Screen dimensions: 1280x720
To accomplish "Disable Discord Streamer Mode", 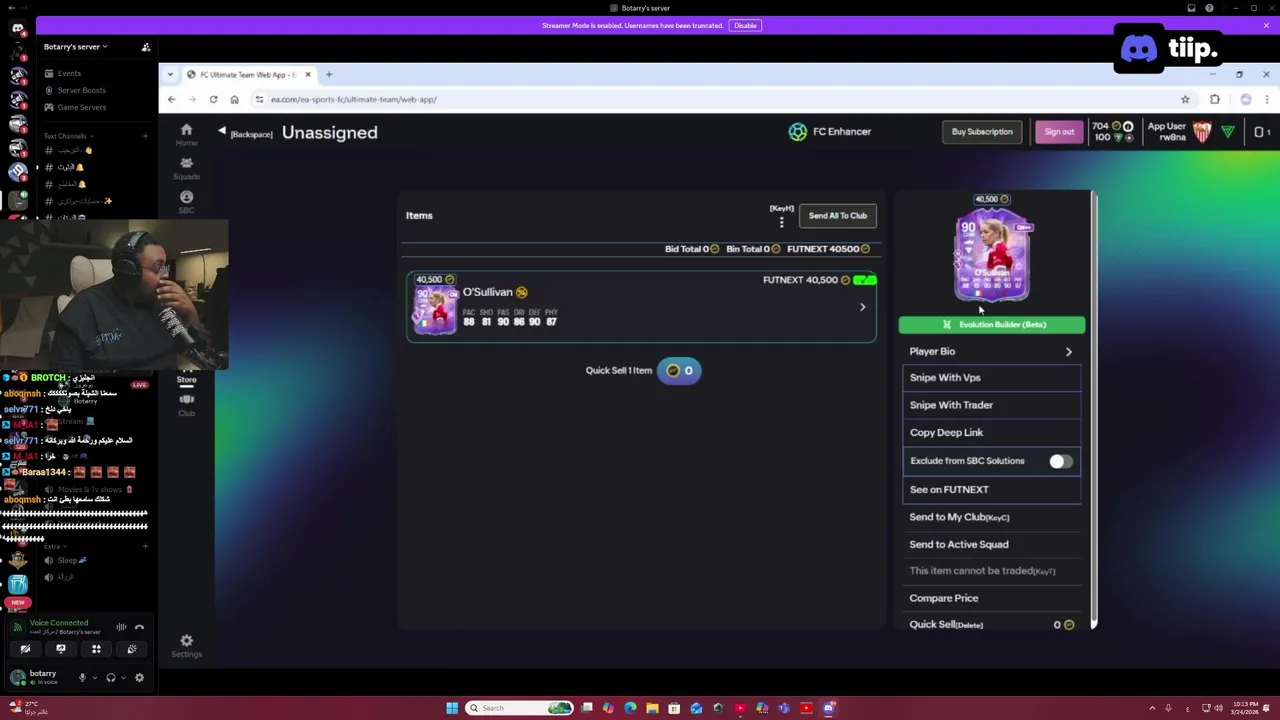I will click(745, 26).
